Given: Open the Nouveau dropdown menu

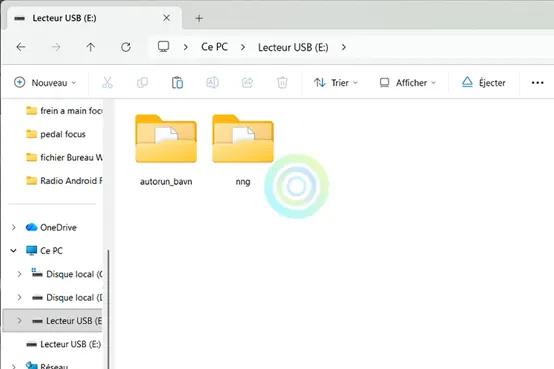Looking at the screenshot, I should [x=45, y=83].
